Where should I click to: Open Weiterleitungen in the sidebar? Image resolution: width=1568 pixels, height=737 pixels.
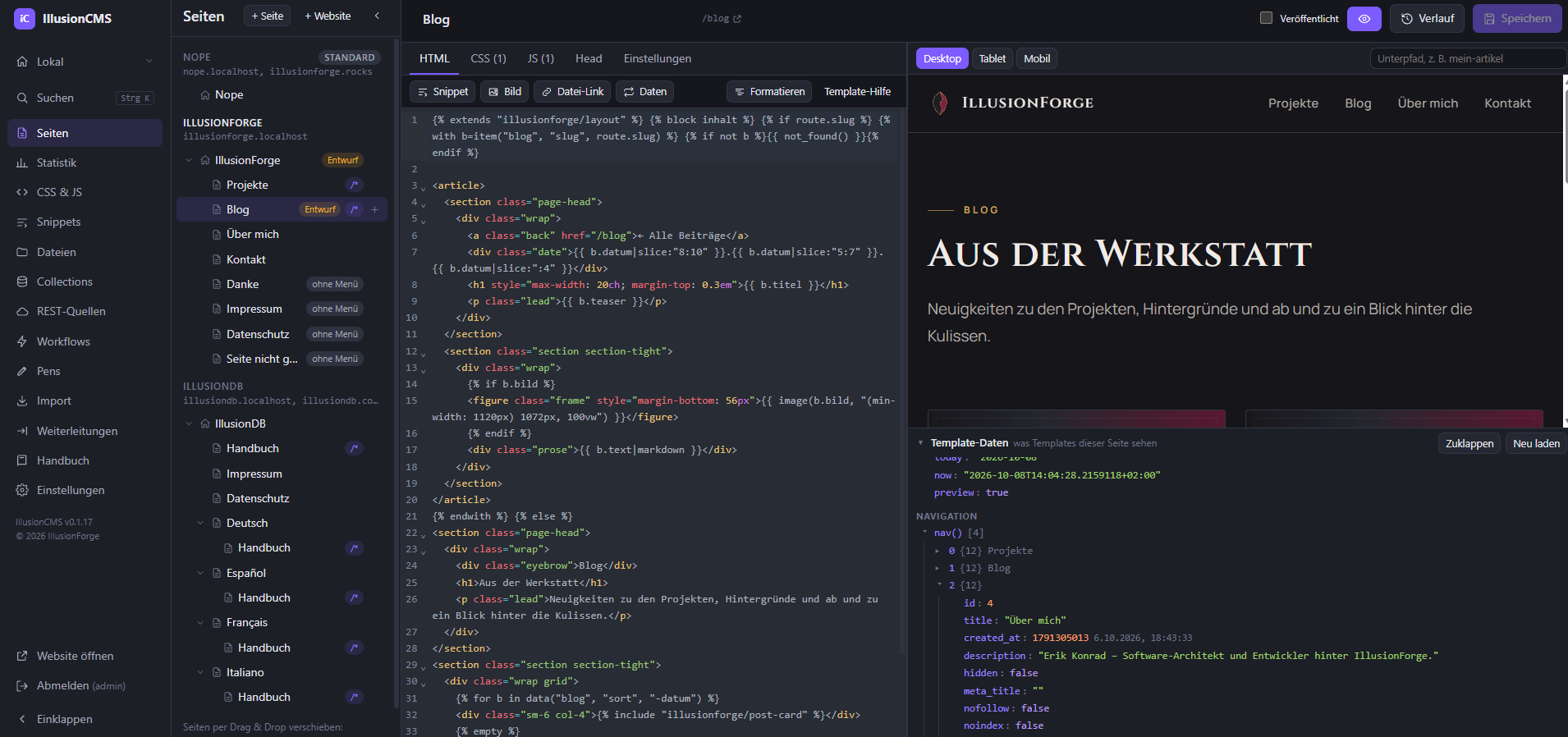click(x=85, y=431)
